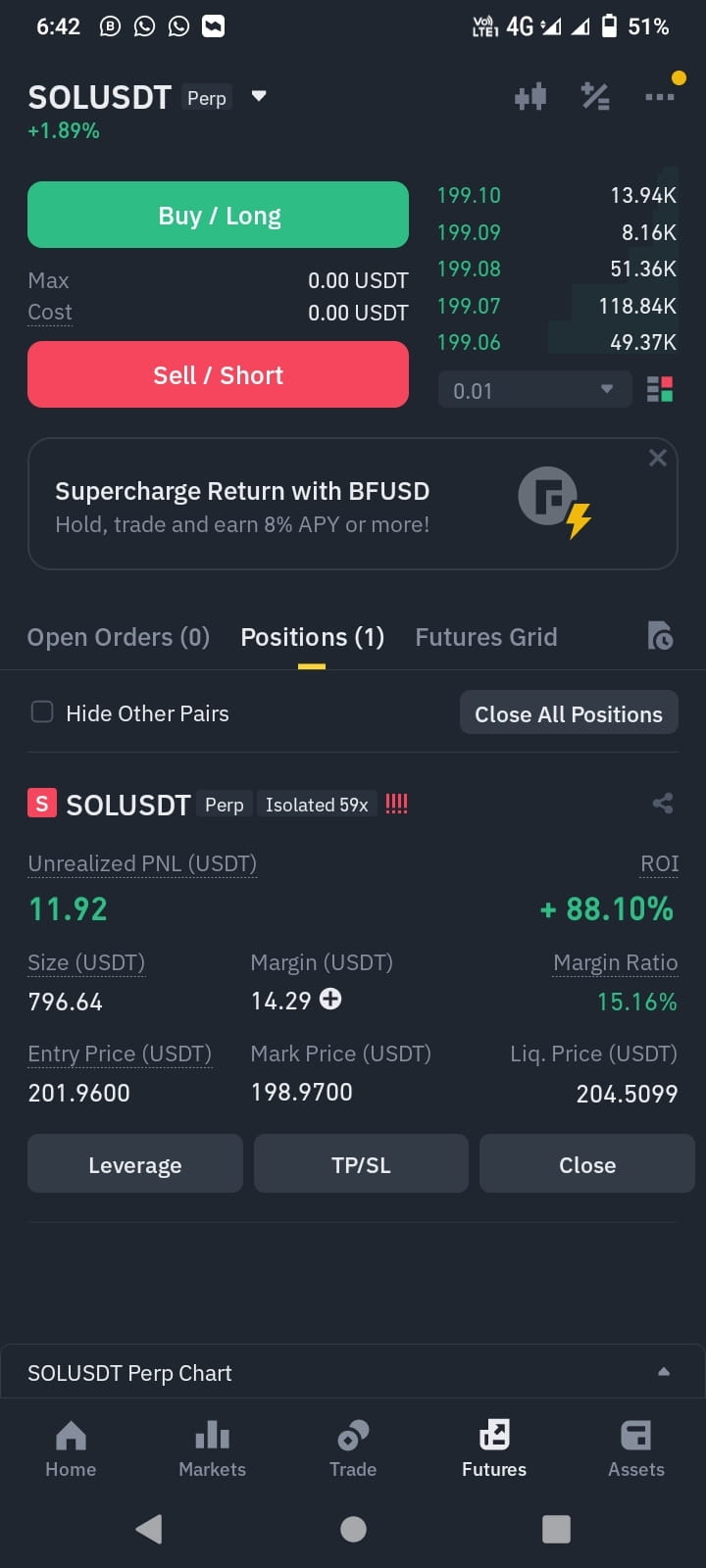Open the 0.01 price precision dropdown
Screen dimensions: 706x1568
pyautogui.click(x=534, y=390)
